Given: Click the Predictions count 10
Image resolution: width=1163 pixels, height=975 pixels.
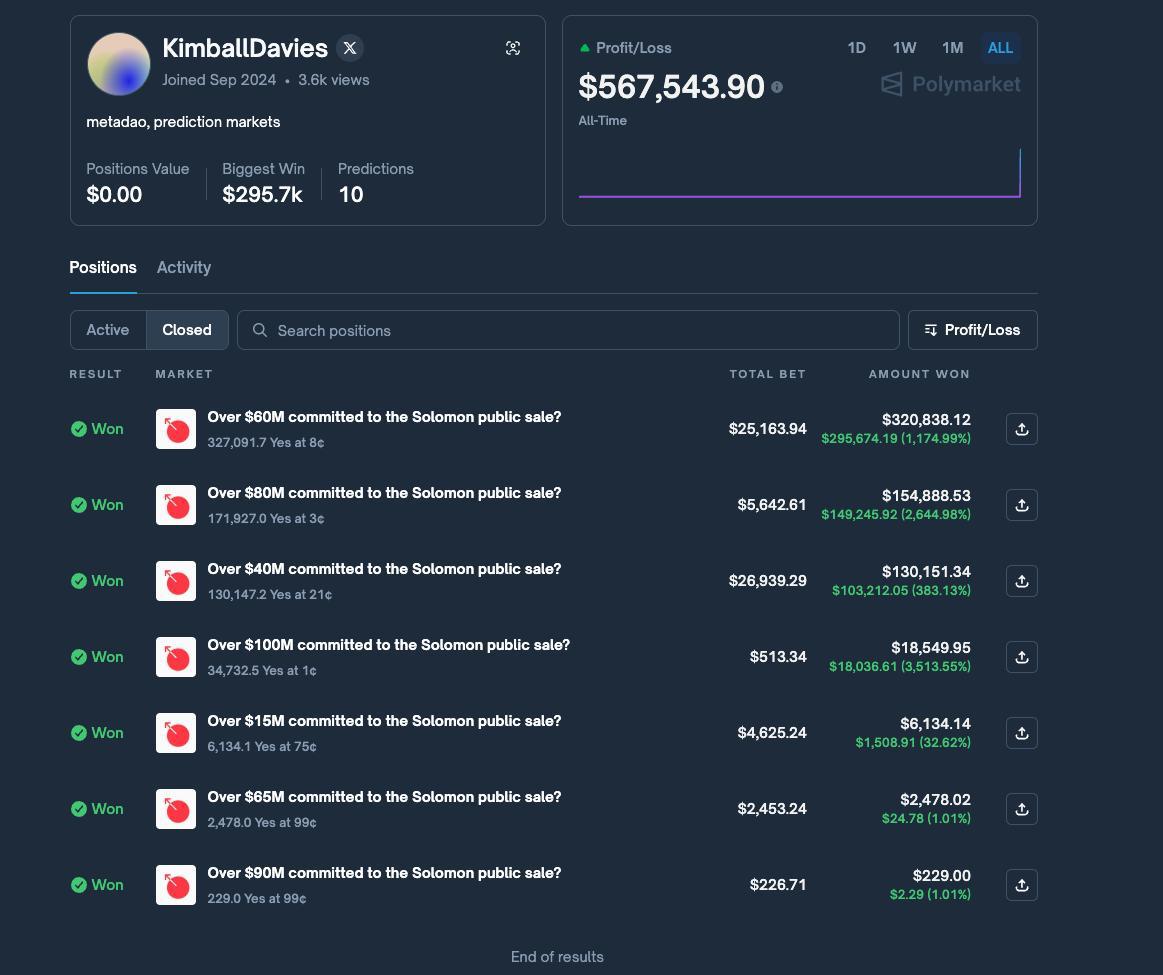Looking at the screenshot, I should tap(351, 195).
